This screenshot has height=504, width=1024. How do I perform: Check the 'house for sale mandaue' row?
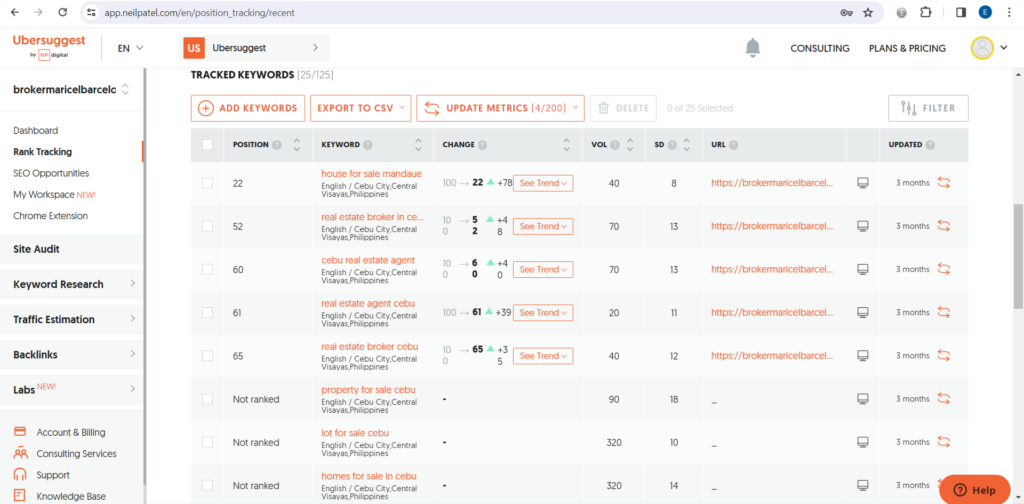pyautogui.click(x=208, y=183)
